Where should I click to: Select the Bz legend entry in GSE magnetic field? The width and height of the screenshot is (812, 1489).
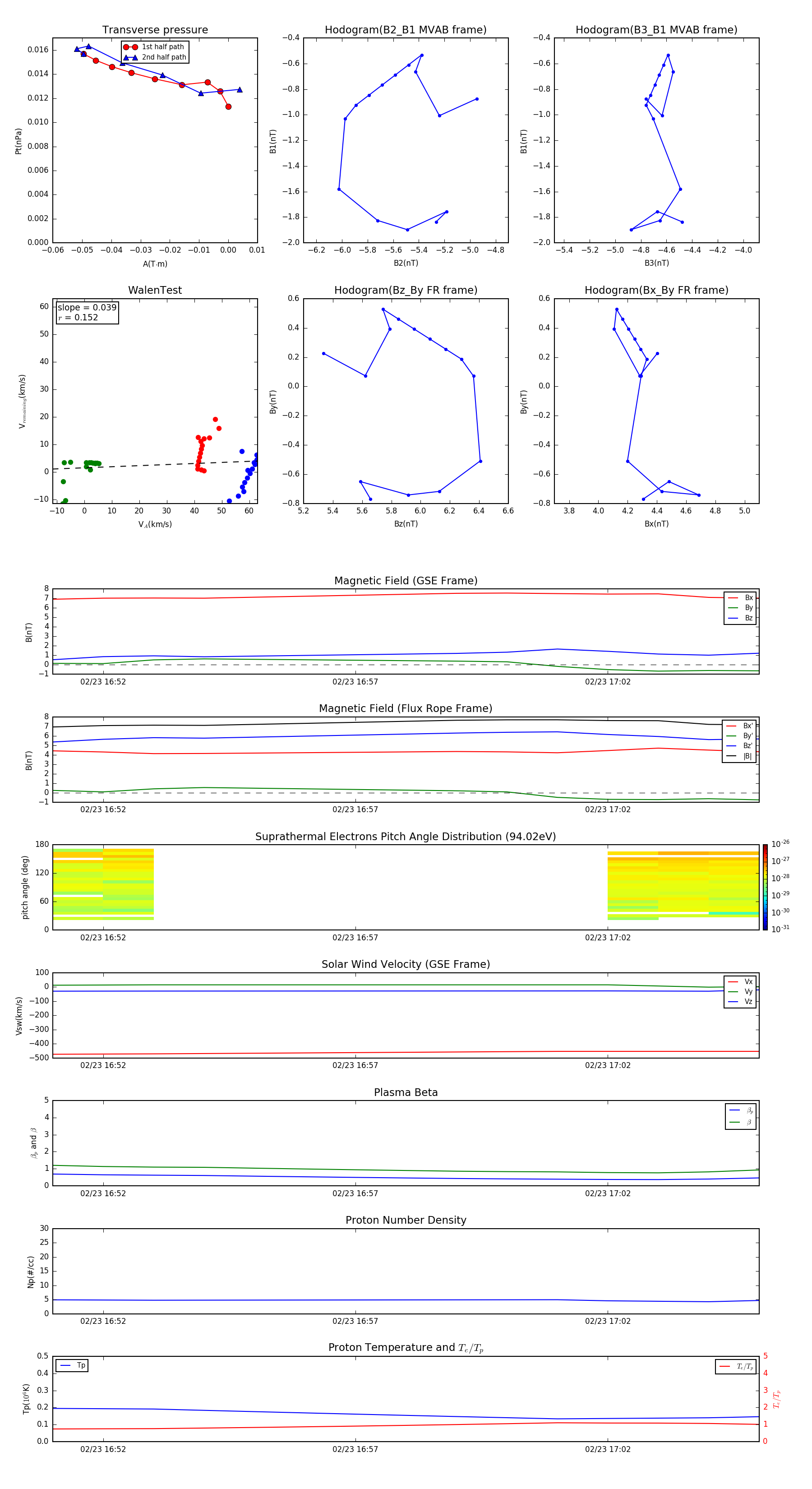click(x=740, y=618)
